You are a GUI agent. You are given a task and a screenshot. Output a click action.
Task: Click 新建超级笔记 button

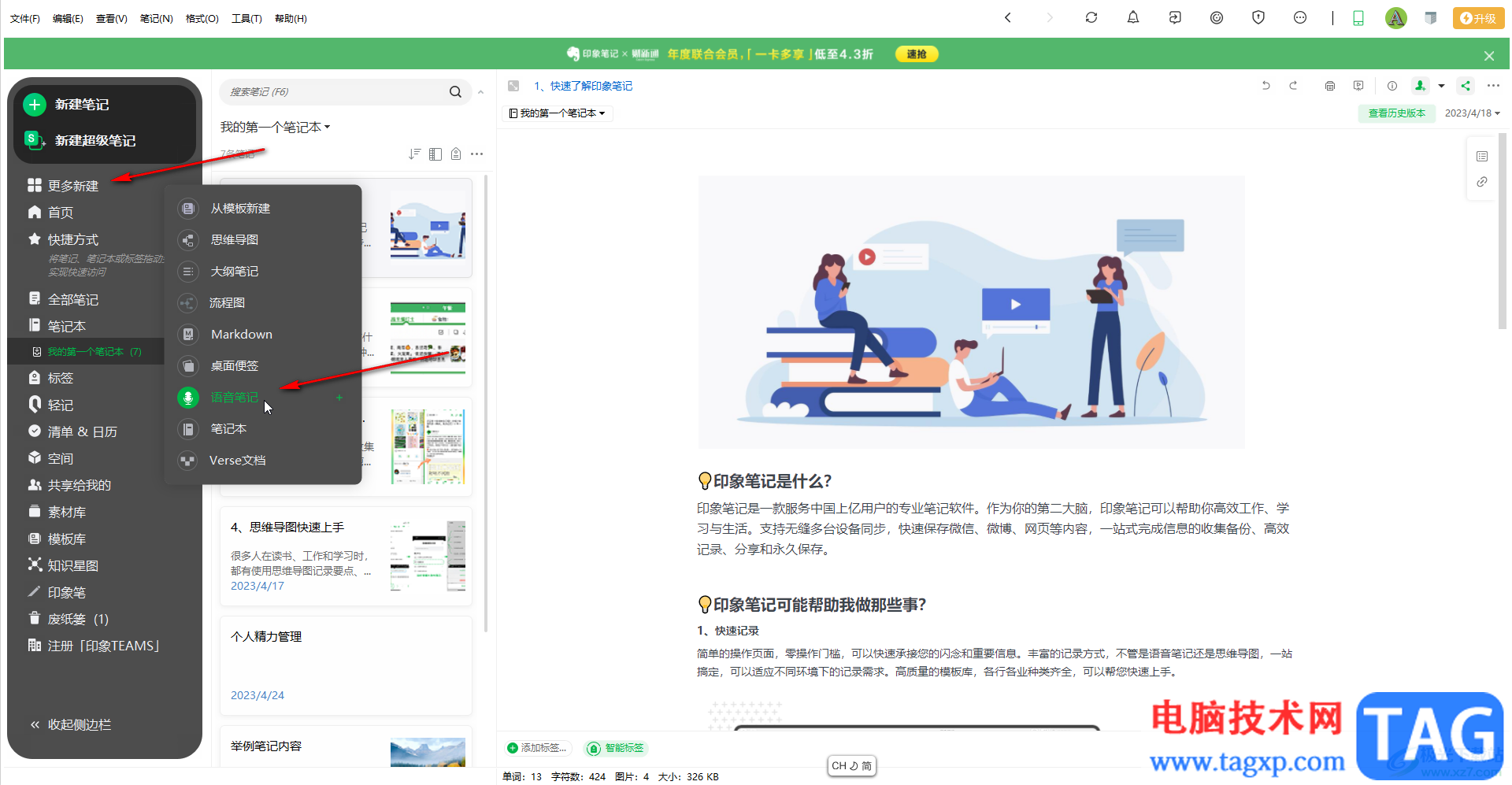coord(94,140)
